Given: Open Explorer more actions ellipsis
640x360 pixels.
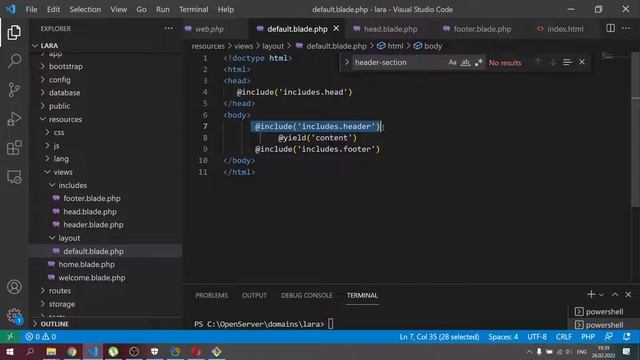Looking at the screenshot, I should click(x=168, y=29).
